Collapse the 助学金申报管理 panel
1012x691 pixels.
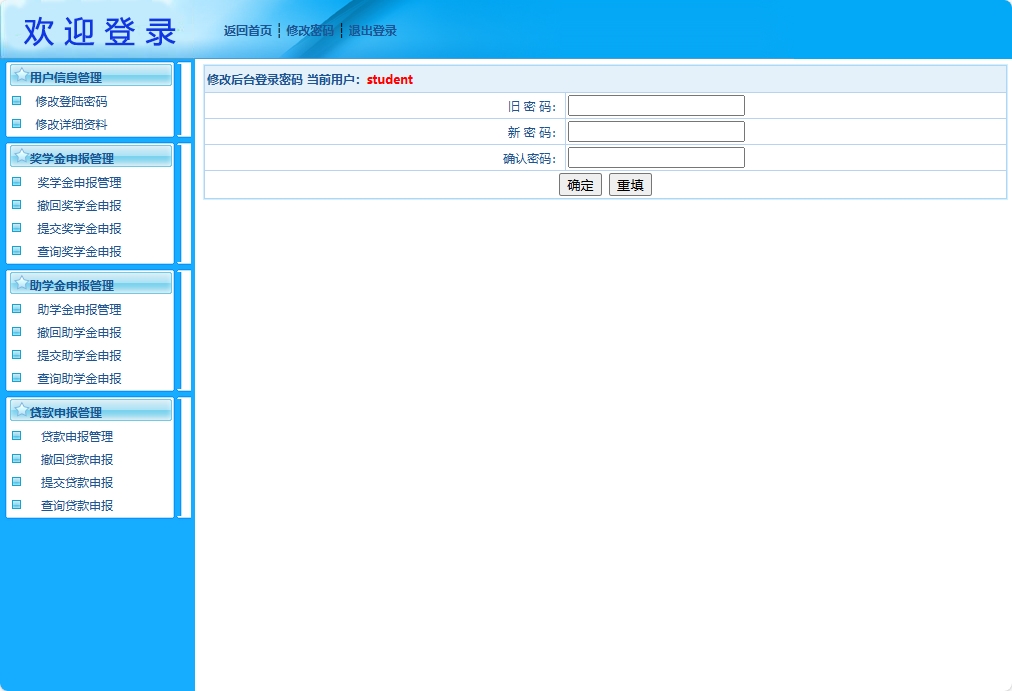tap(185, 330)
